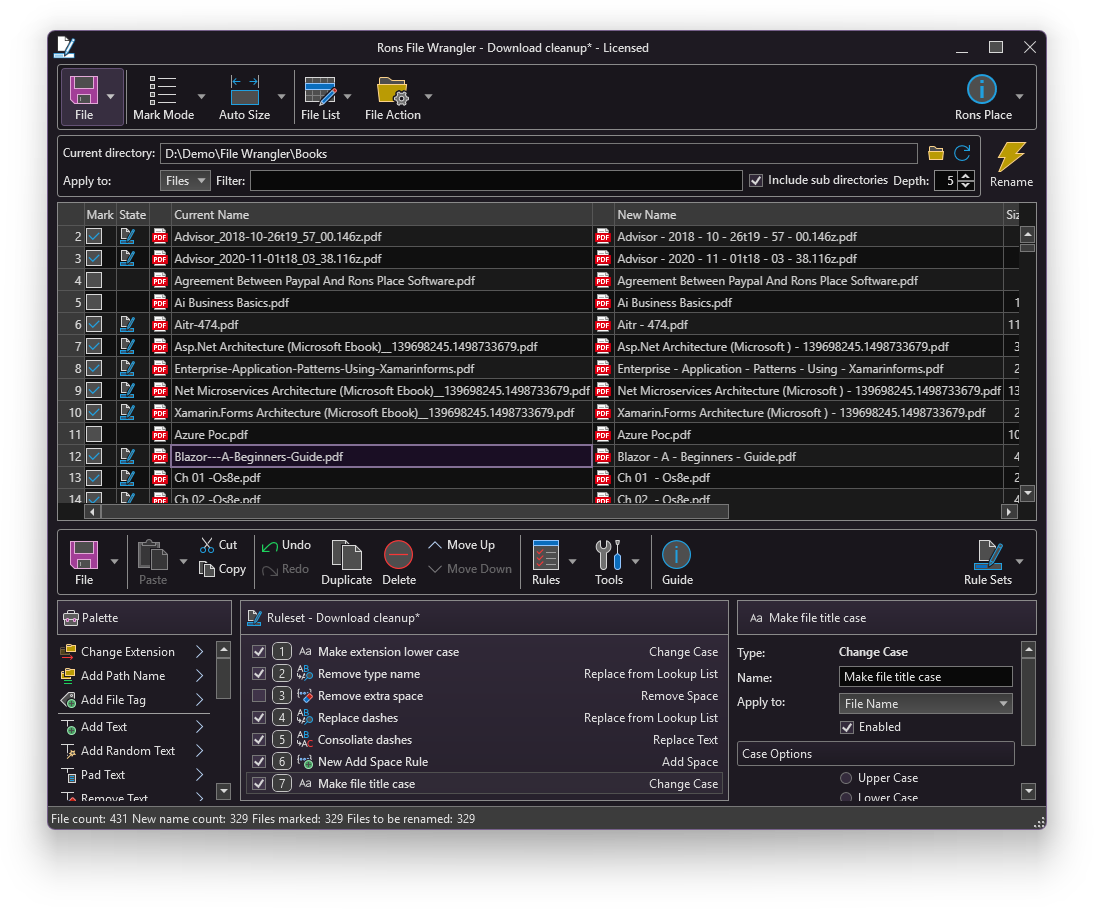This screenshot has height=909, width=1094.
Task: Edit the rule Name field
Action: click(x=925, y=677)
